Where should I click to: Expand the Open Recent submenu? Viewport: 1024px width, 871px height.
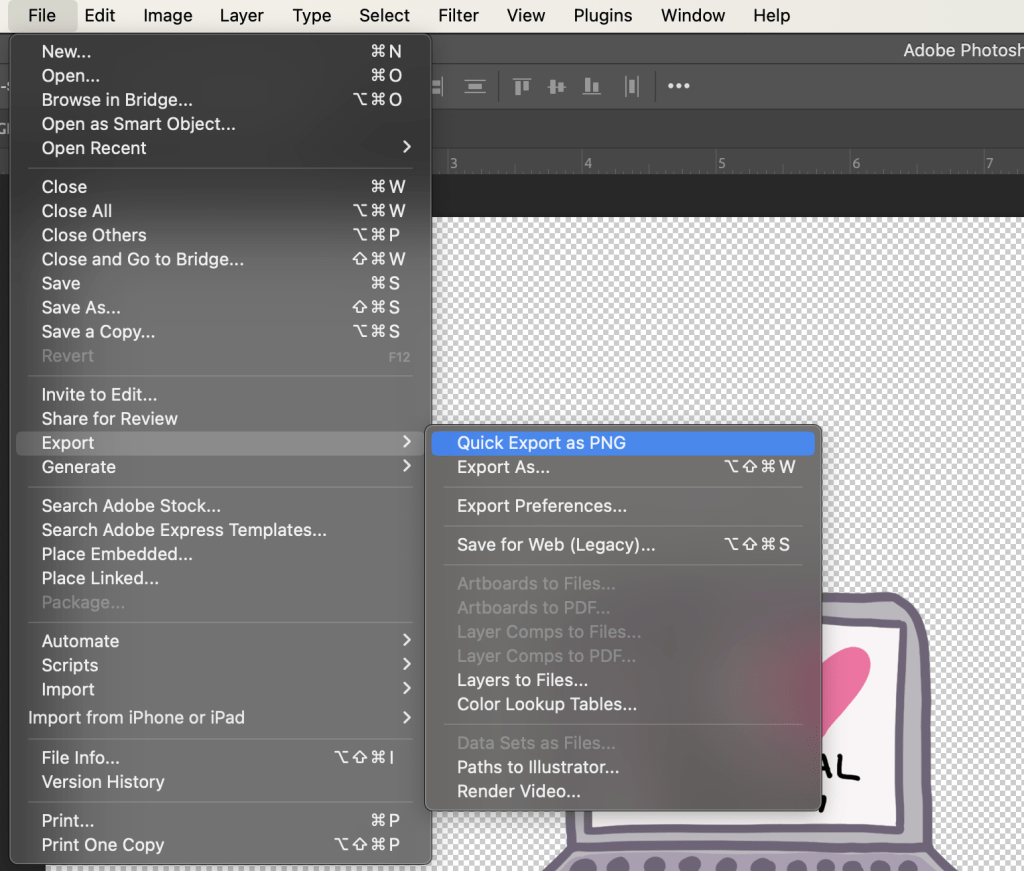pyautogui.click(x=94, y=148)
